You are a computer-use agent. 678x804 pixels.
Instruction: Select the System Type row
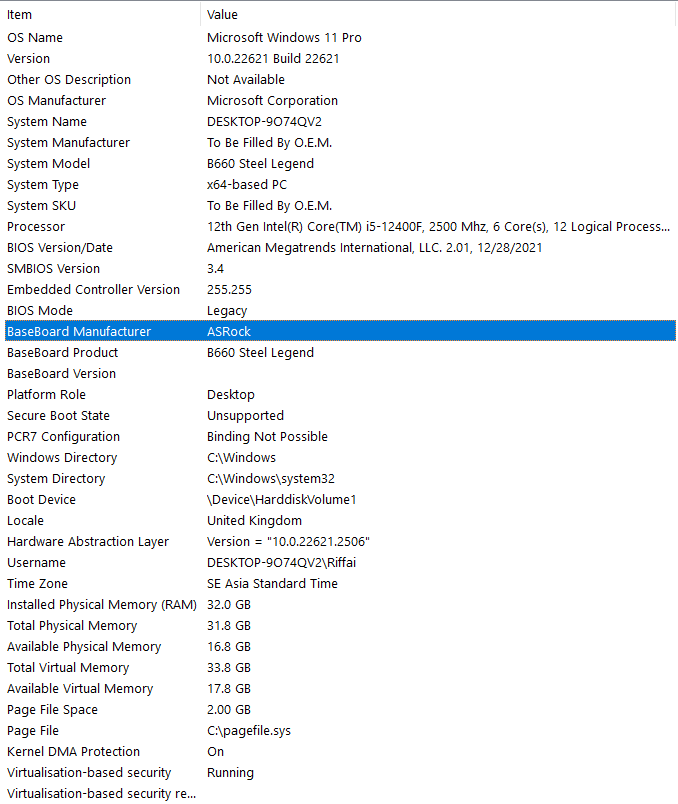click(340, 185)
